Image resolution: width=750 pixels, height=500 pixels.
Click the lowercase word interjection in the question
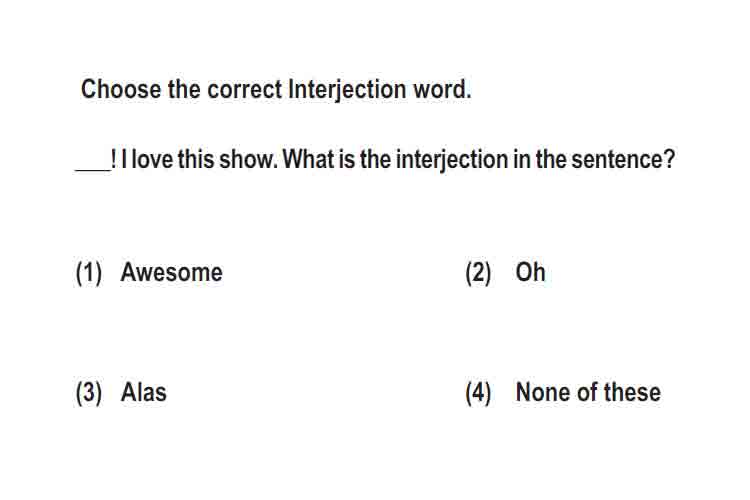[x=452, y=160]
